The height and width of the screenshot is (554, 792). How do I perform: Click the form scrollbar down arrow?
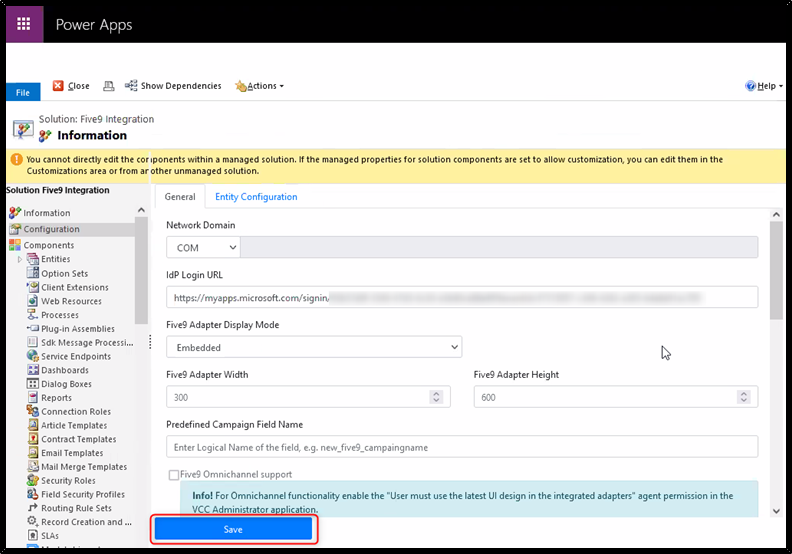pos(776,511)
